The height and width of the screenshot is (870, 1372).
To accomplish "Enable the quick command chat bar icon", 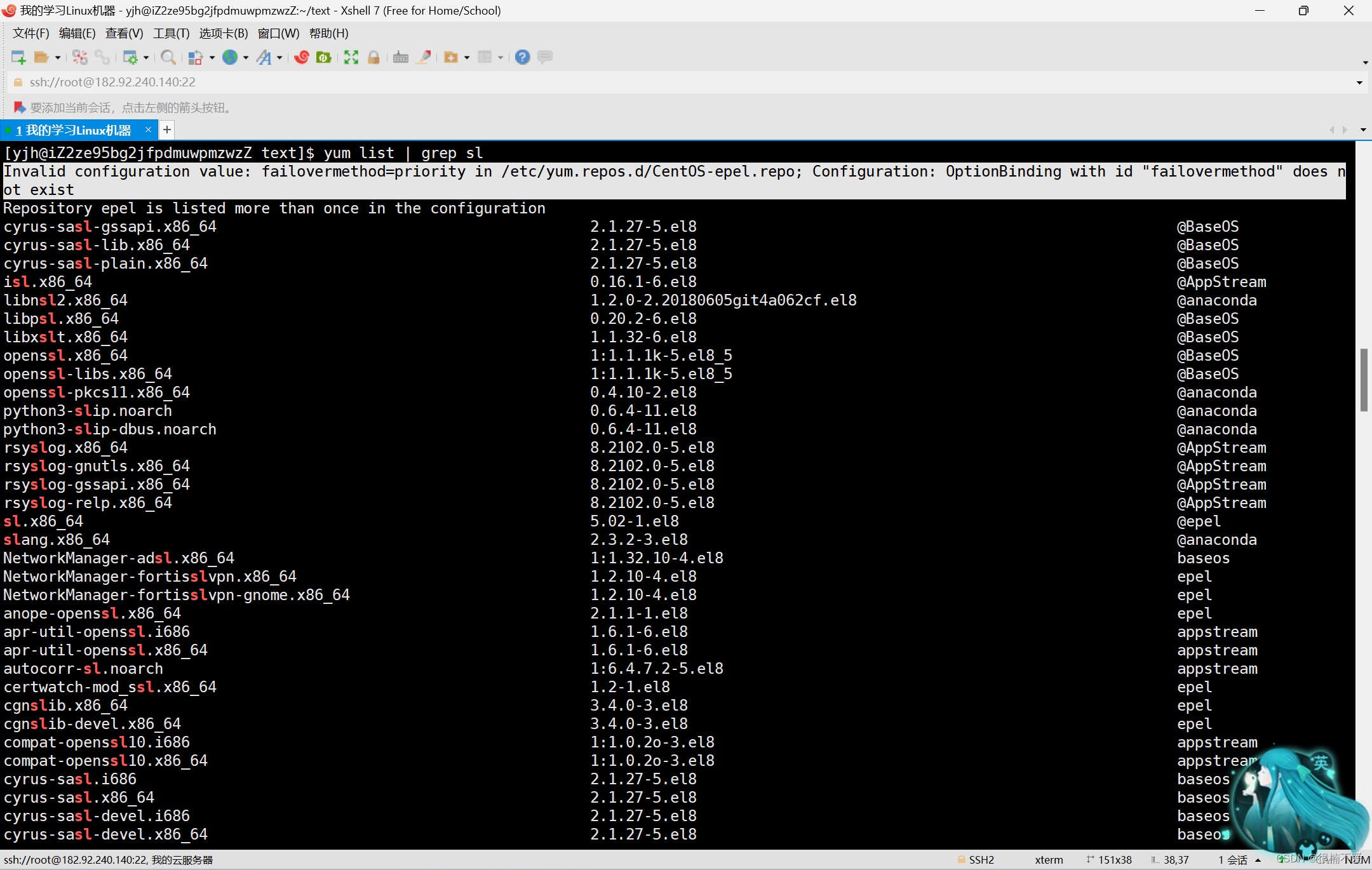I will [544, 57].
